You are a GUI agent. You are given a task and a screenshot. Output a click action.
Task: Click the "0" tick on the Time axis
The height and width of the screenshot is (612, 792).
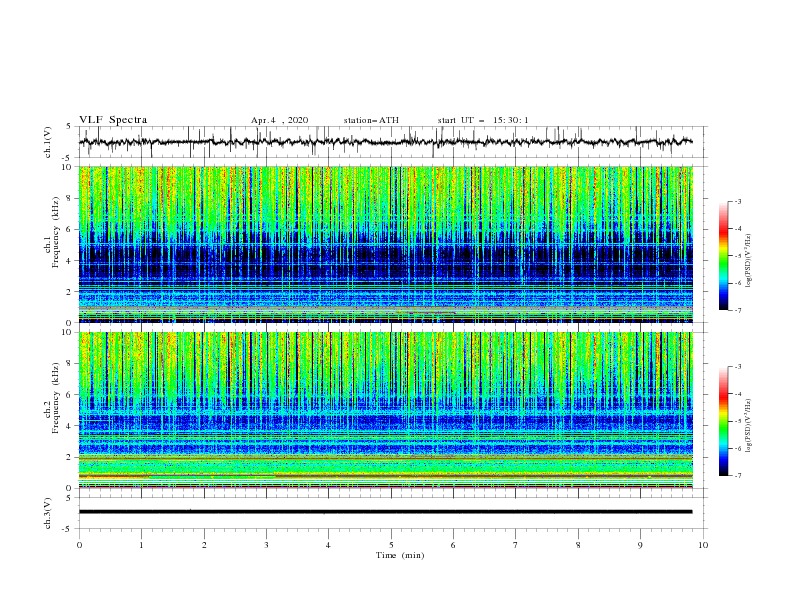click(x=79, y=545)
